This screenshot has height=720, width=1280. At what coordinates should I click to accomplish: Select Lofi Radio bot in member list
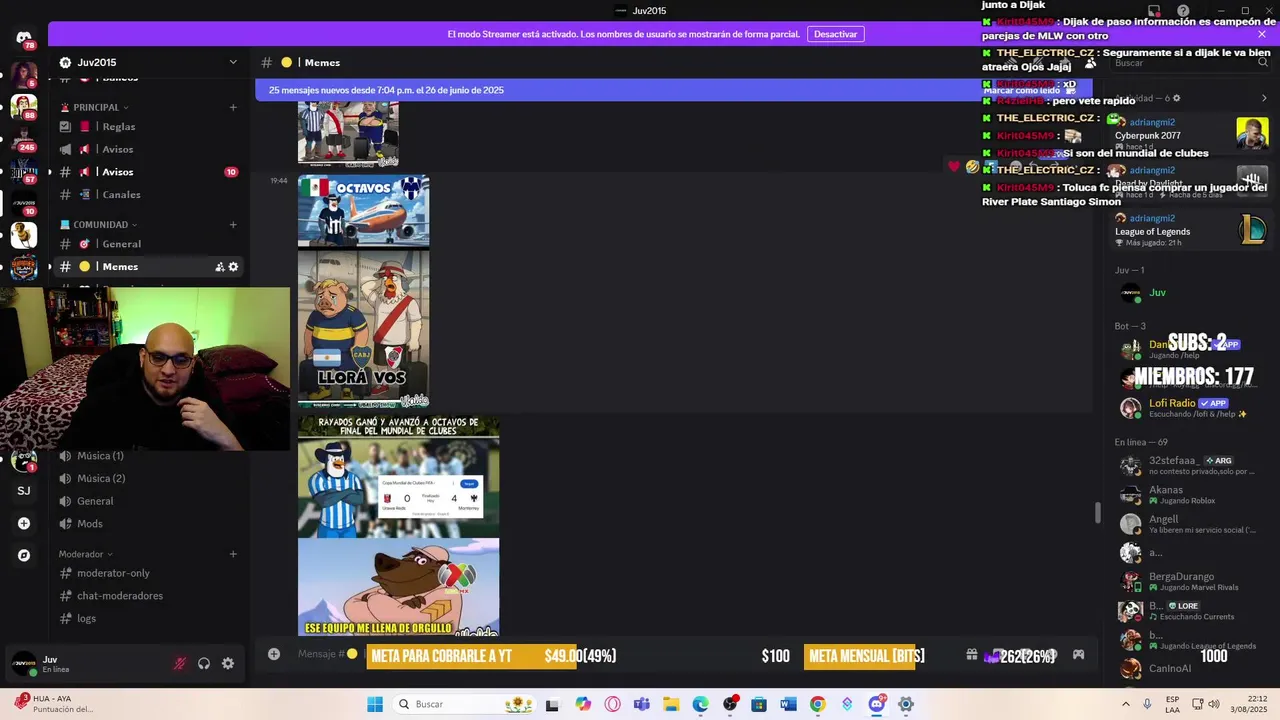coord(1190,408)
